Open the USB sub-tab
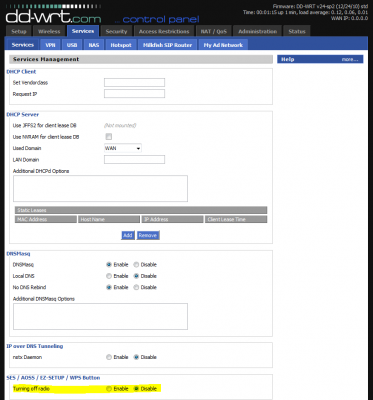373x400 pixels. [72, 45]
